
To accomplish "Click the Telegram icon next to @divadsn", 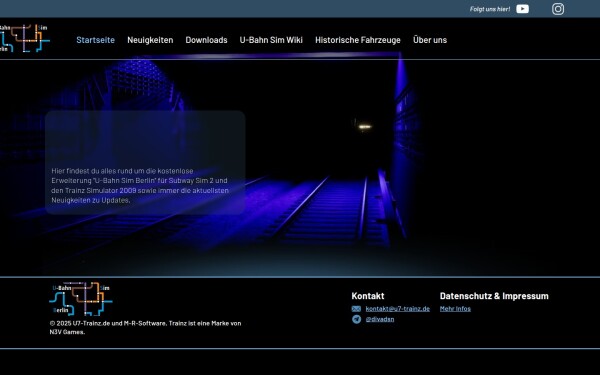I will (x=356, y=319).
